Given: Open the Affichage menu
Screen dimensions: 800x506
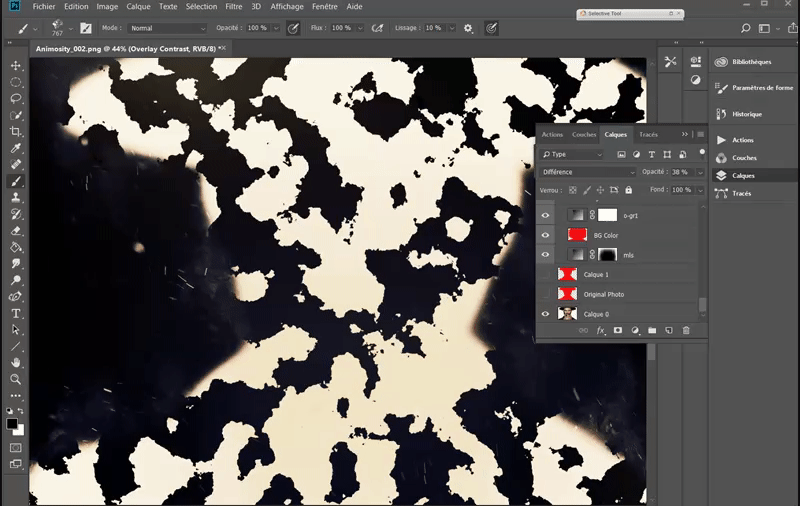Looking at the screenshot, I should 287,7.
